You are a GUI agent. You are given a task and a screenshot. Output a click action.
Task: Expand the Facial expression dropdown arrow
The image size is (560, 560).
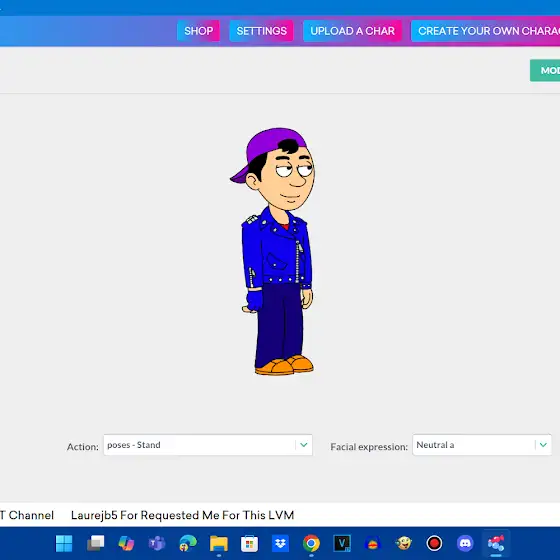click(x=543, y=445)
